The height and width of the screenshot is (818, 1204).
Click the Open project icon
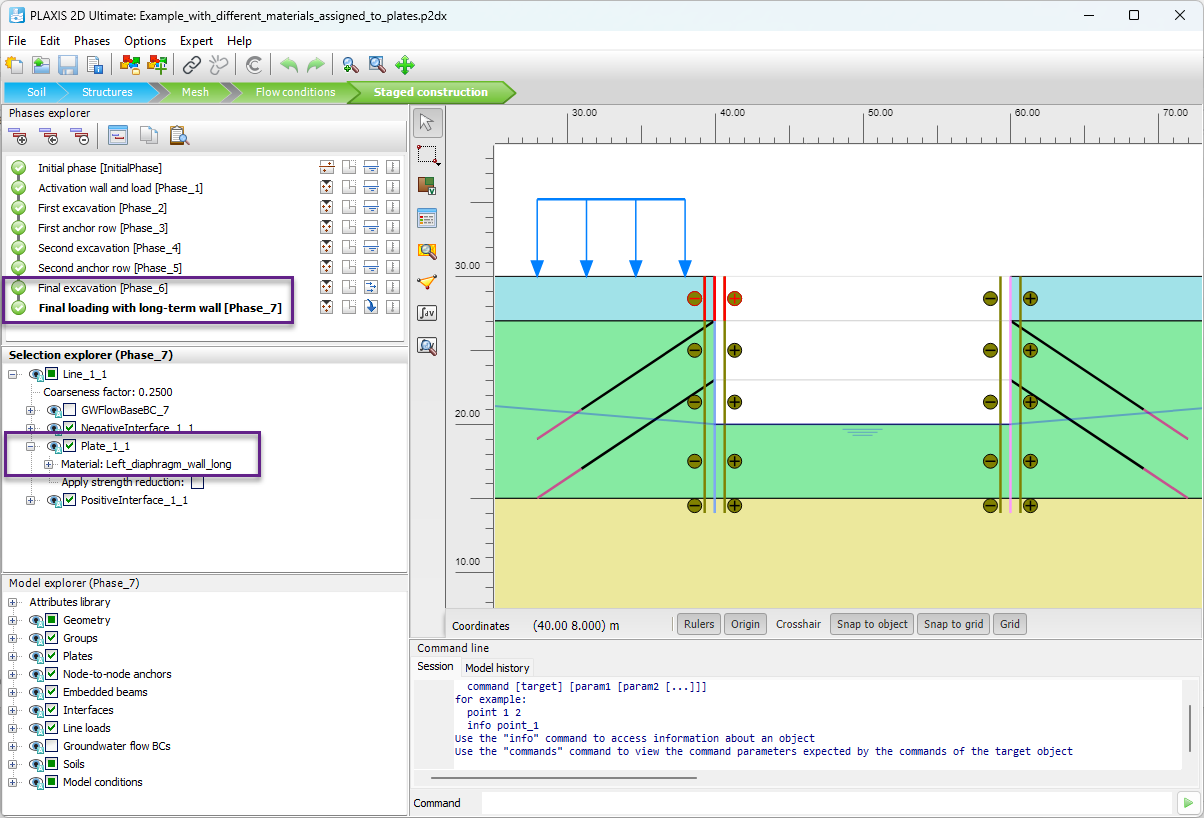41,65
